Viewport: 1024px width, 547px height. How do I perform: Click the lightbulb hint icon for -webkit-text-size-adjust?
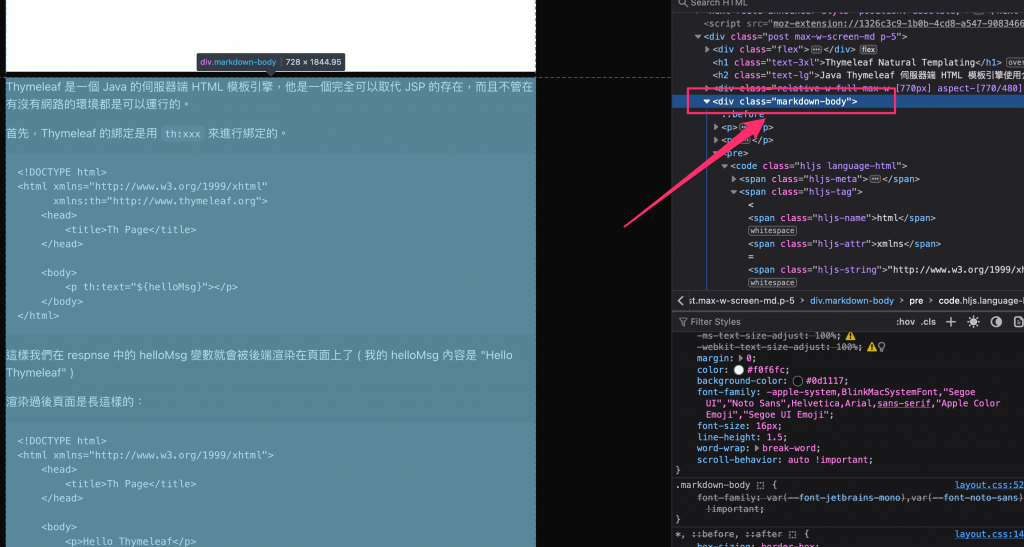coord(882,347)
